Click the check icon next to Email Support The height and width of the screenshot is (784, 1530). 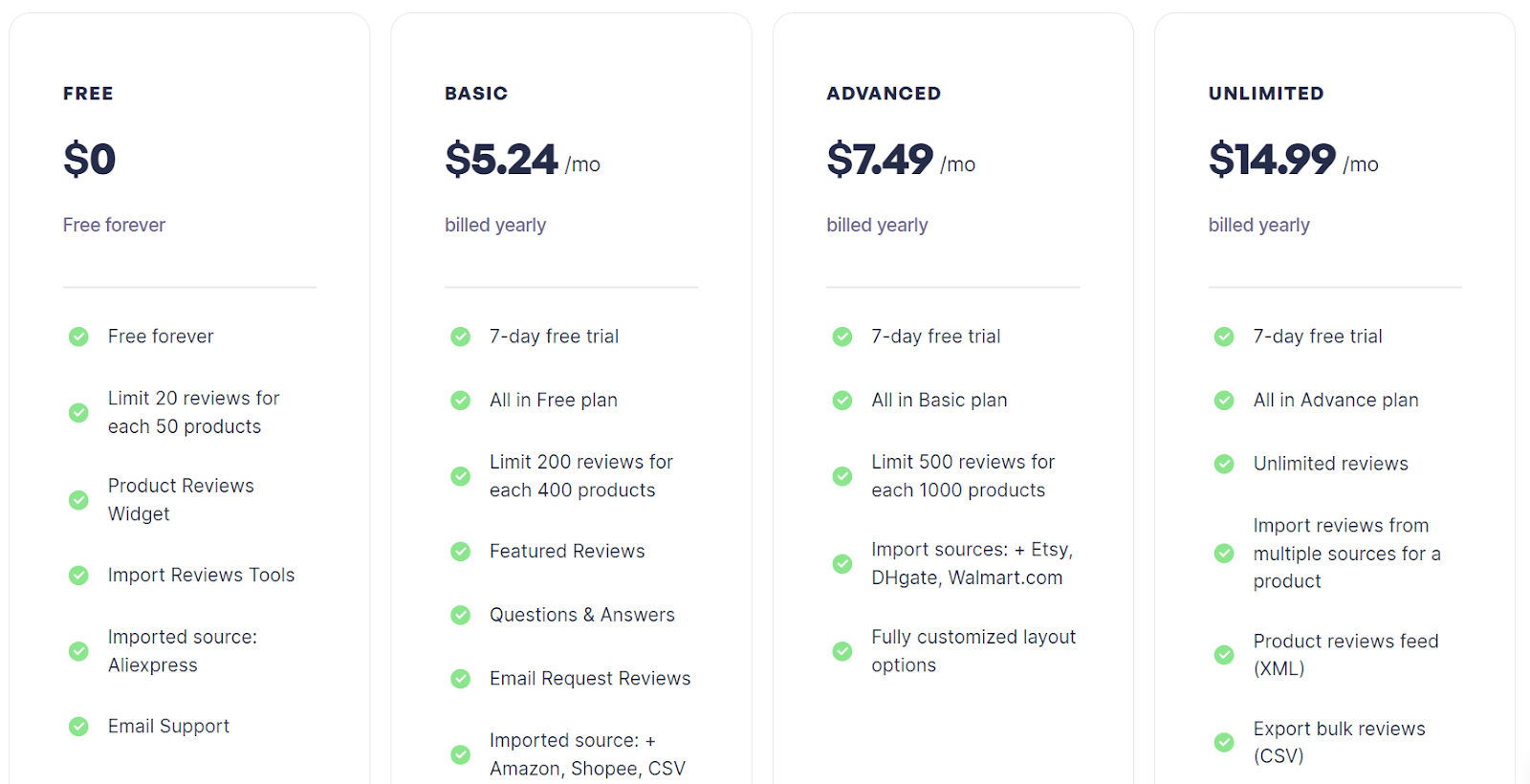[78, 727]
